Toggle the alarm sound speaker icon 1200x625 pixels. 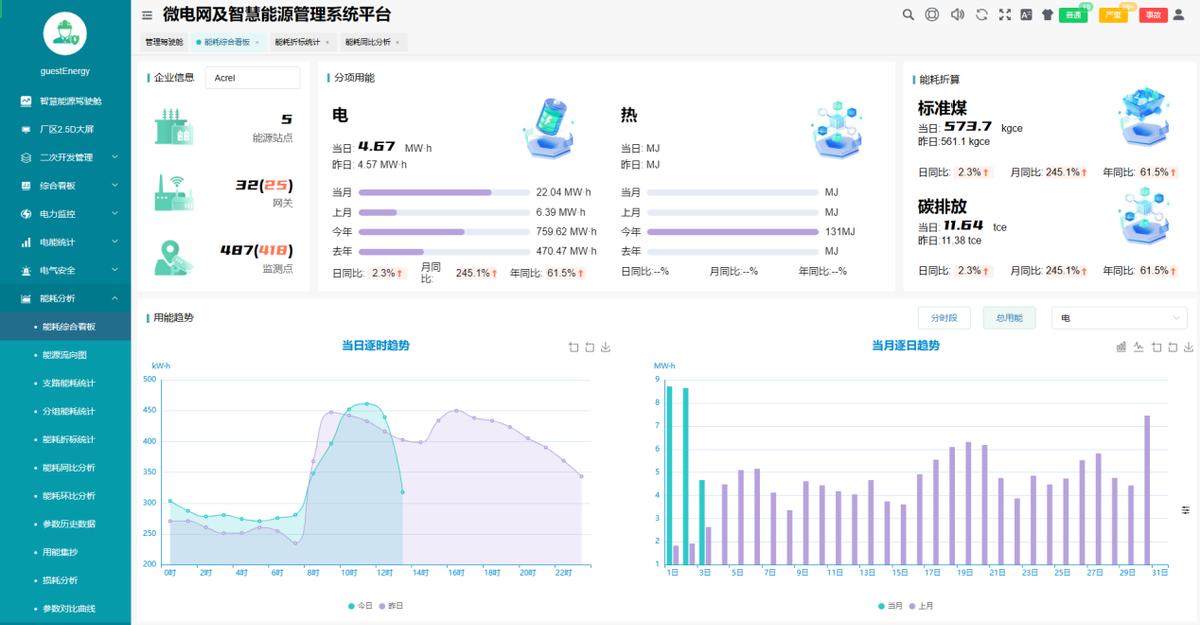957,15
